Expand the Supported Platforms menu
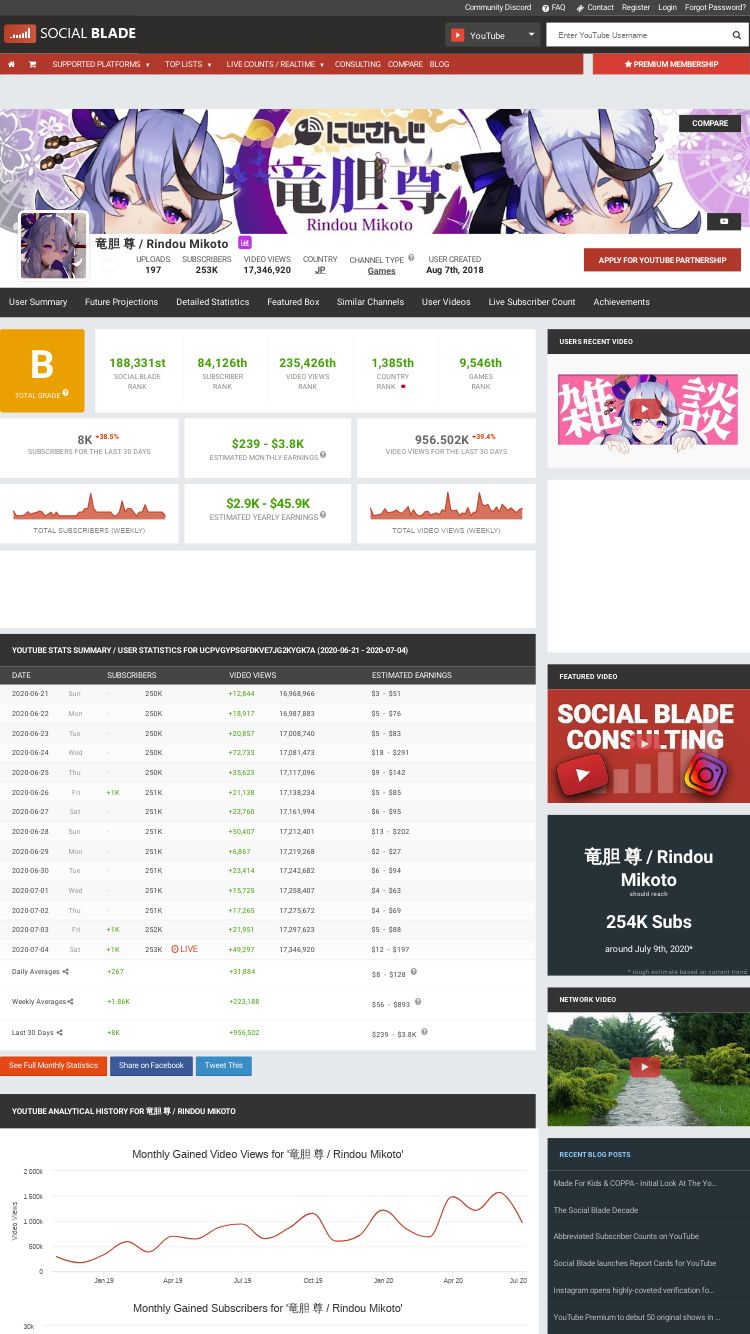 (x=101, y=64)
